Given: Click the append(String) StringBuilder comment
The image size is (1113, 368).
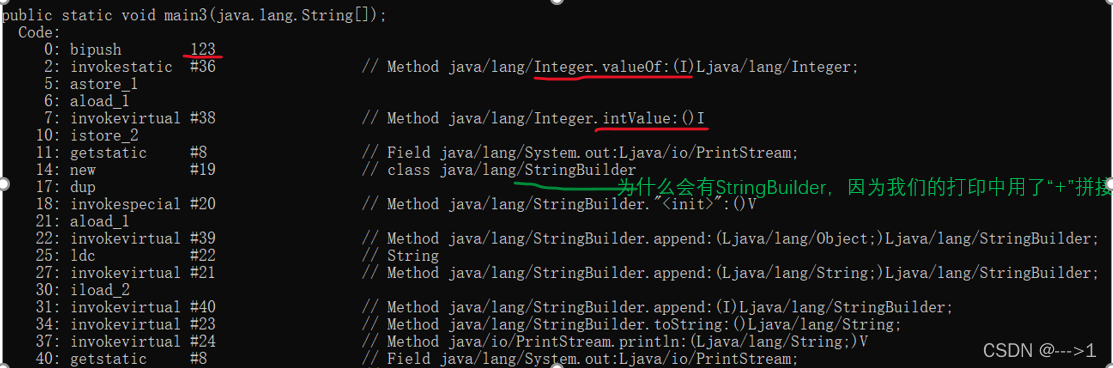Looking at the screenshot, I should 730,273.
